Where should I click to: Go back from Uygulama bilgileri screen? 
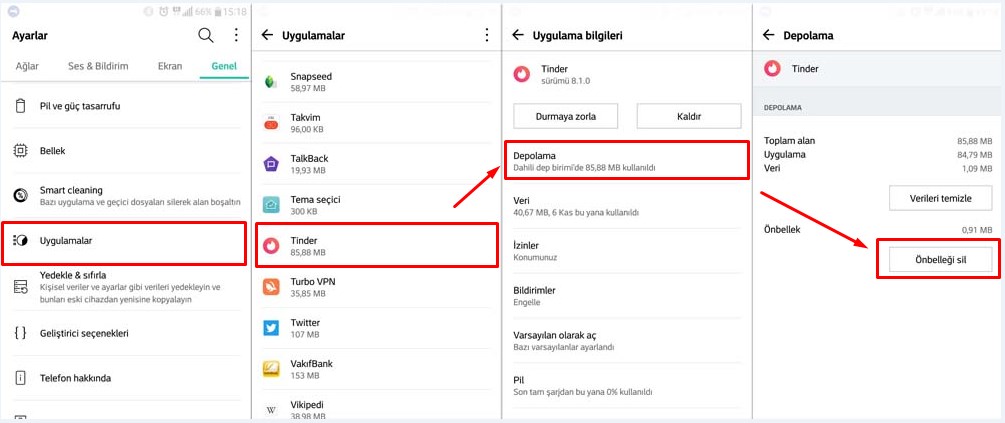click(x=518, y=35)
